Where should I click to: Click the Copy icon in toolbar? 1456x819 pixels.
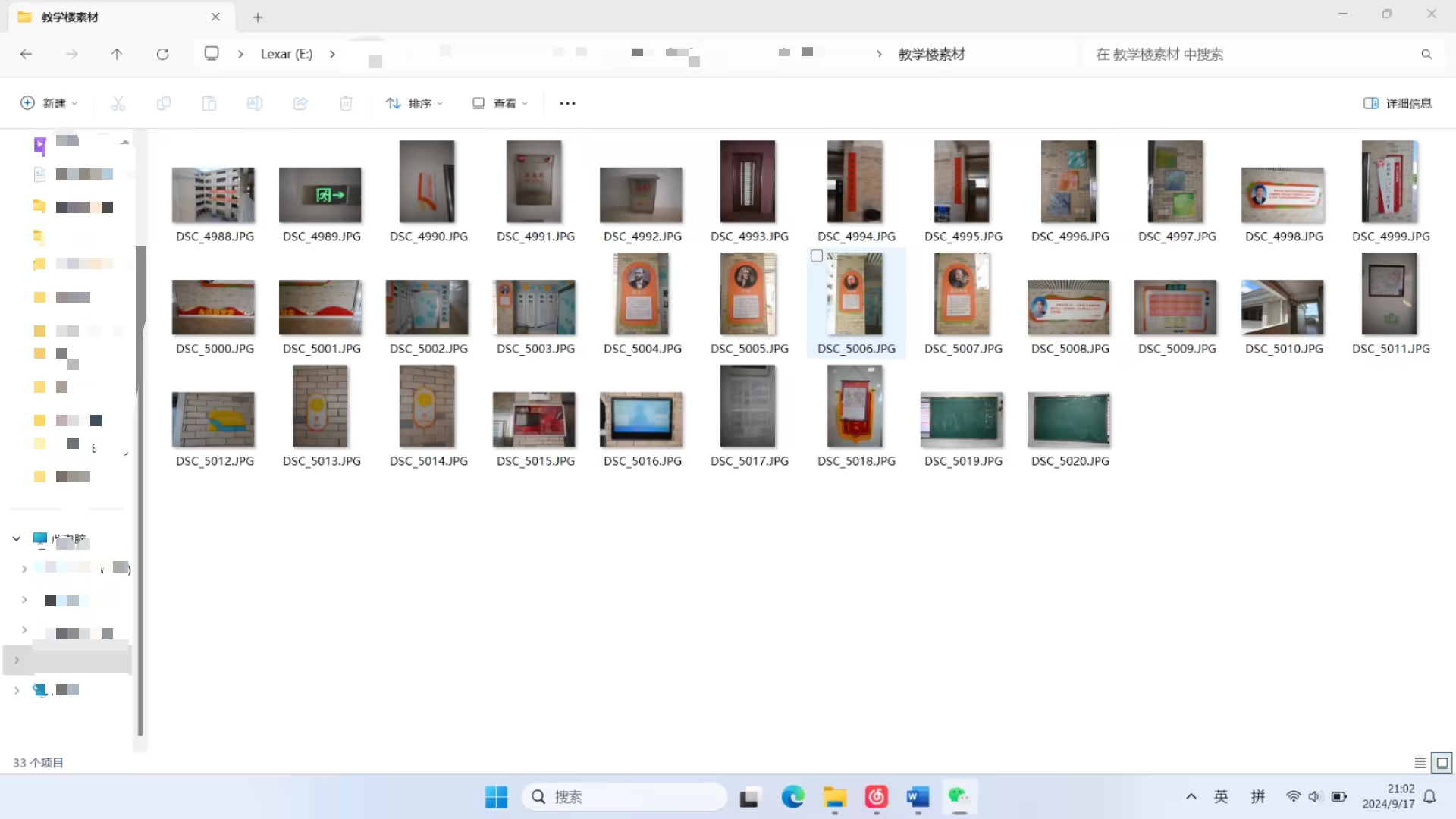click(x=163, y=103)
